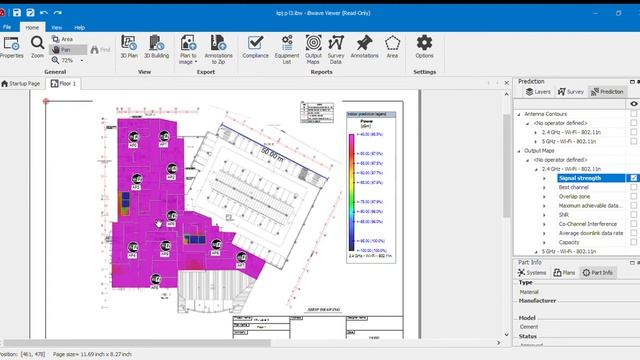
Task: Click the visibility eye column header
Action: click(x=633, y=104)
